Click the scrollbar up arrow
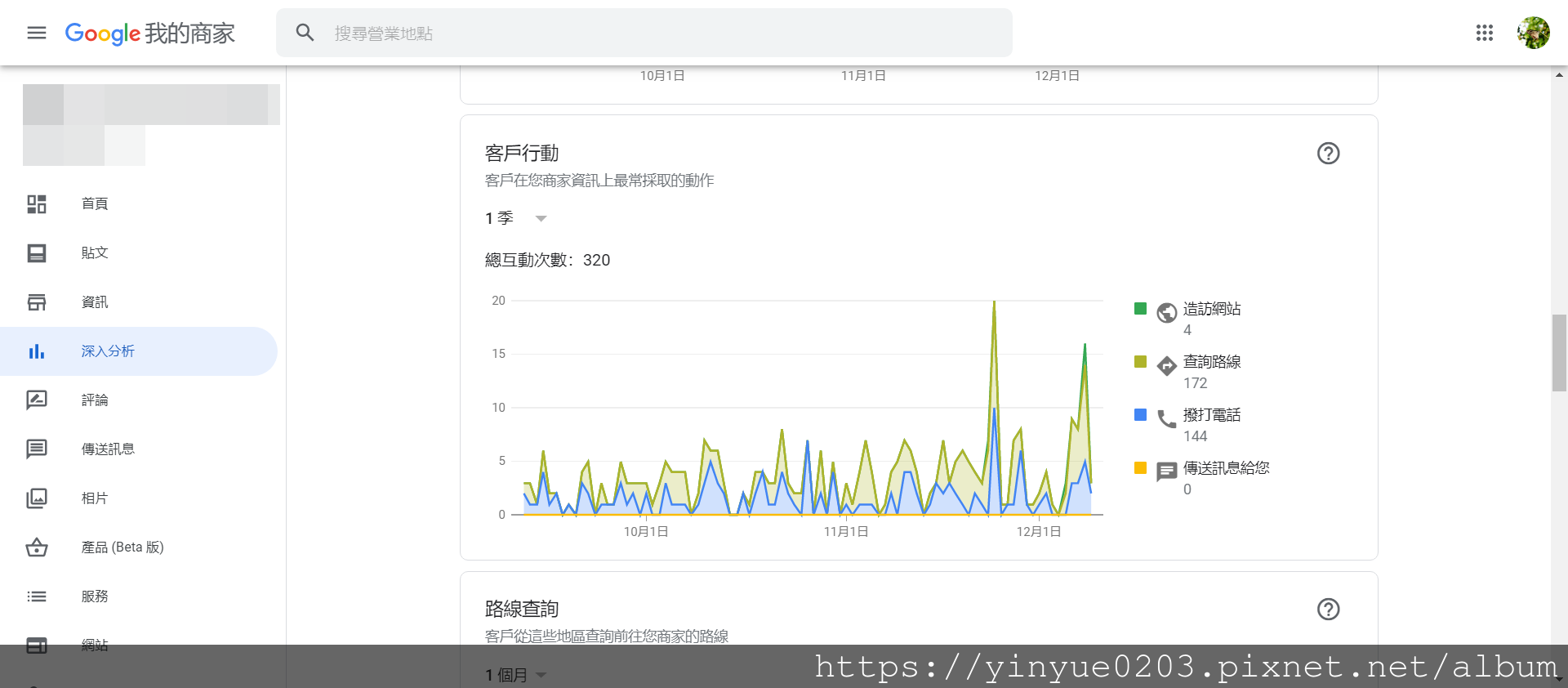The image size is (1568, 688). tap(1559, 75)
